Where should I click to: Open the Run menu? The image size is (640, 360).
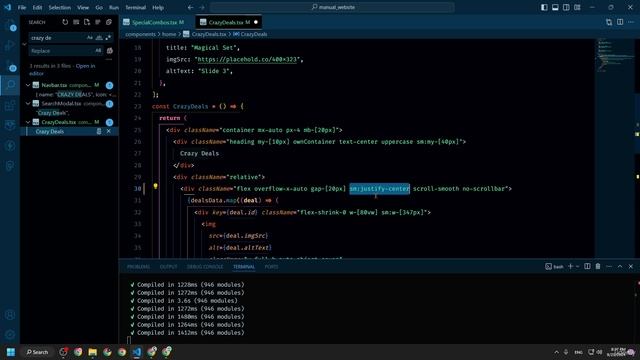(x=114, y=7)
